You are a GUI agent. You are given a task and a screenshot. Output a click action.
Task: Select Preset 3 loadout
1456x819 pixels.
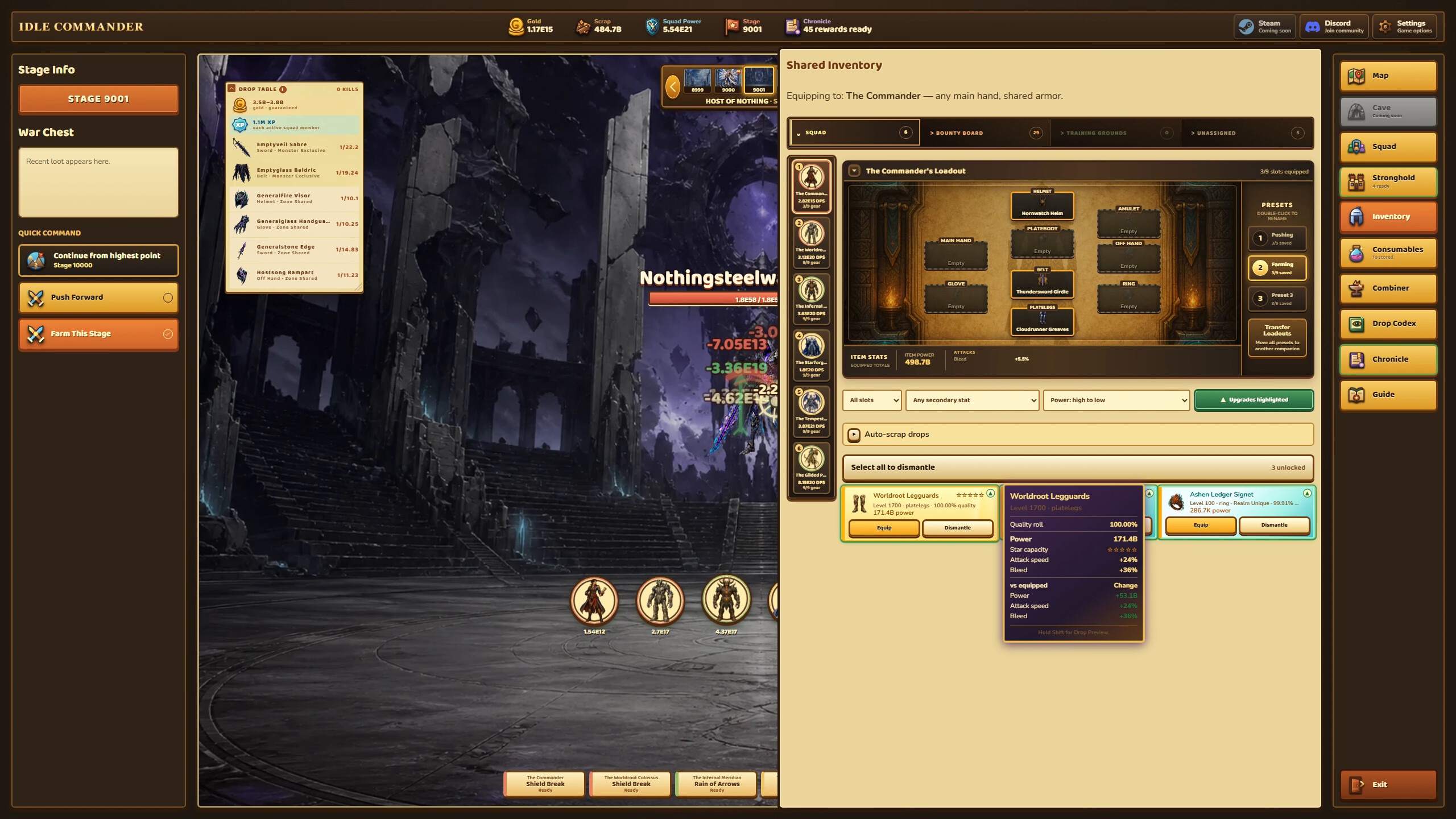point(1277,299)
